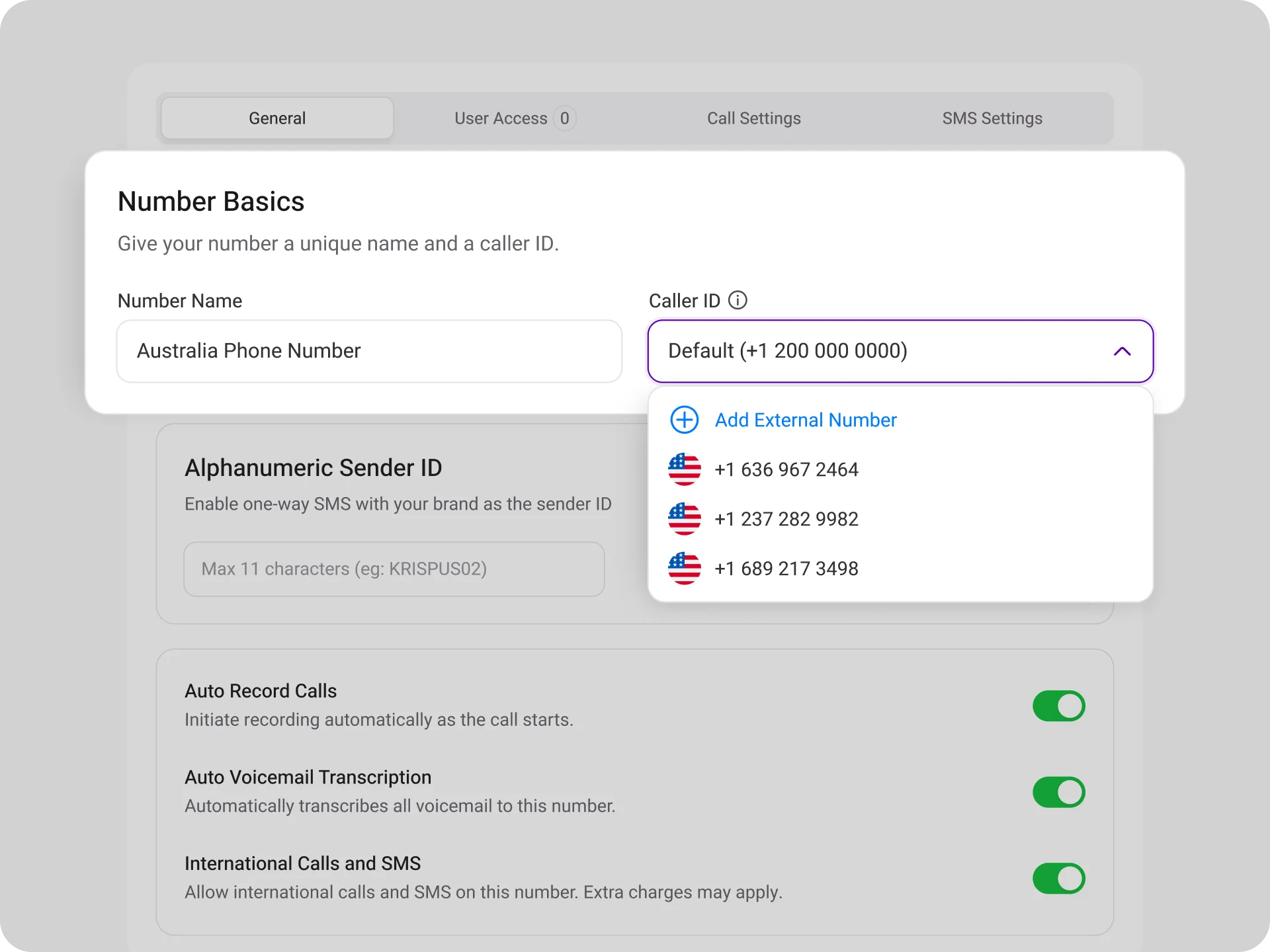Pick +1 689 217 3498 option

click(900, 569)
